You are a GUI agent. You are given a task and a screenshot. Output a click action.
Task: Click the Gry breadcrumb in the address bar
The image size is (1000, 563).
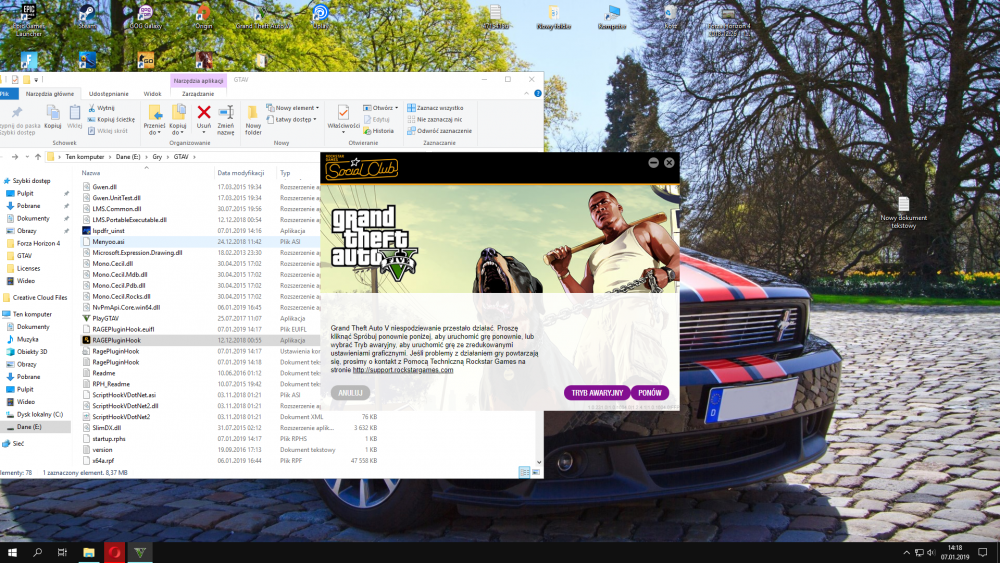point(157,157)
